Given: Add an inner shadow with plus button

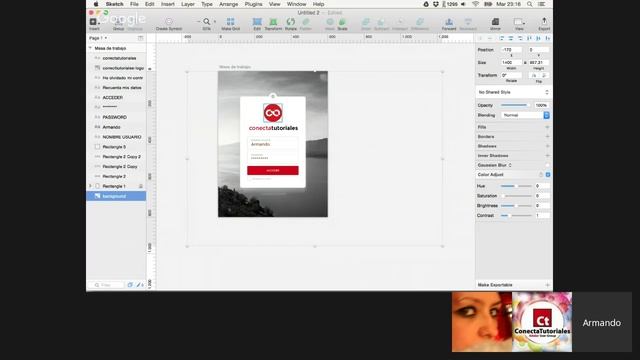Looking at the screenshot, I should coord(547,156).
